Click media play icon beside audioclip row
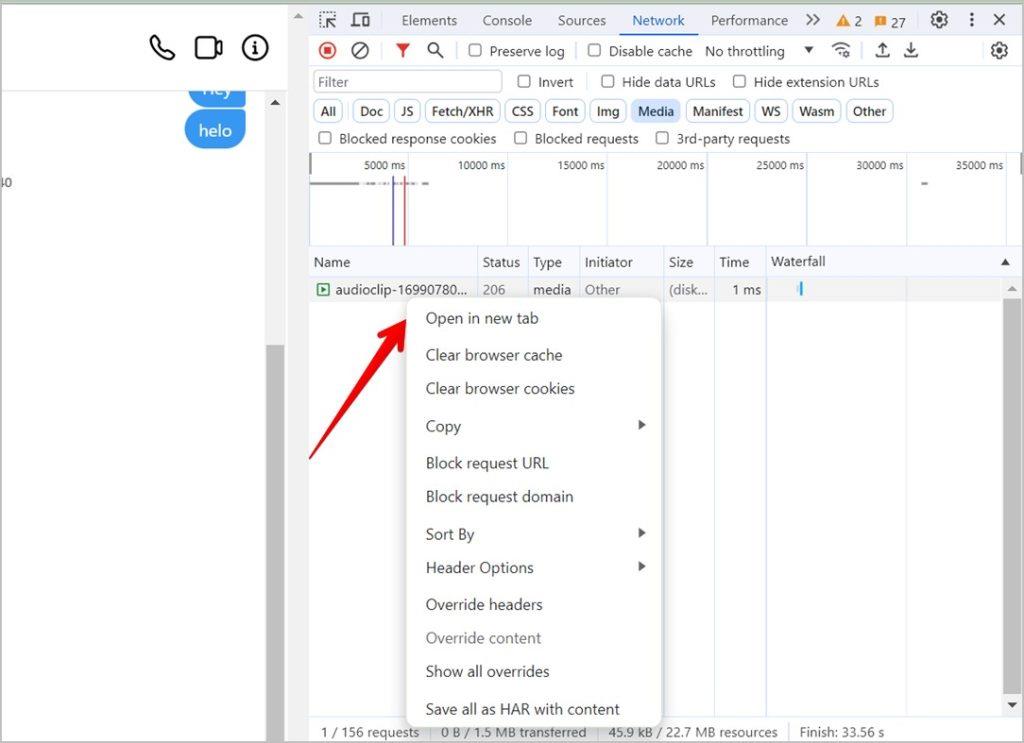The height and width of the screenshot is (743, 1024). [x=323, y=289]
